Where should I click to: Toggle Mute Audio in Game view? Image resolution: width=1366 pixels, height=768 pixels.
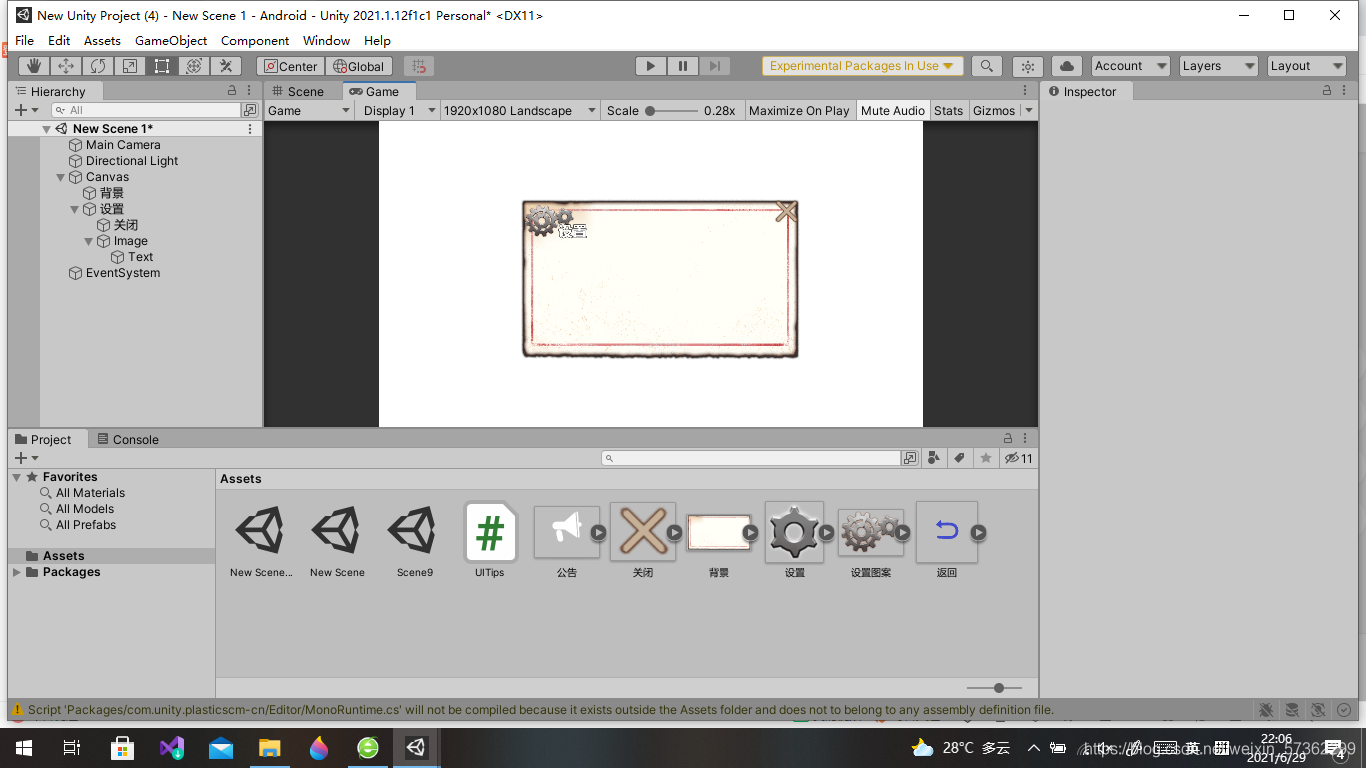click(892, 110)
